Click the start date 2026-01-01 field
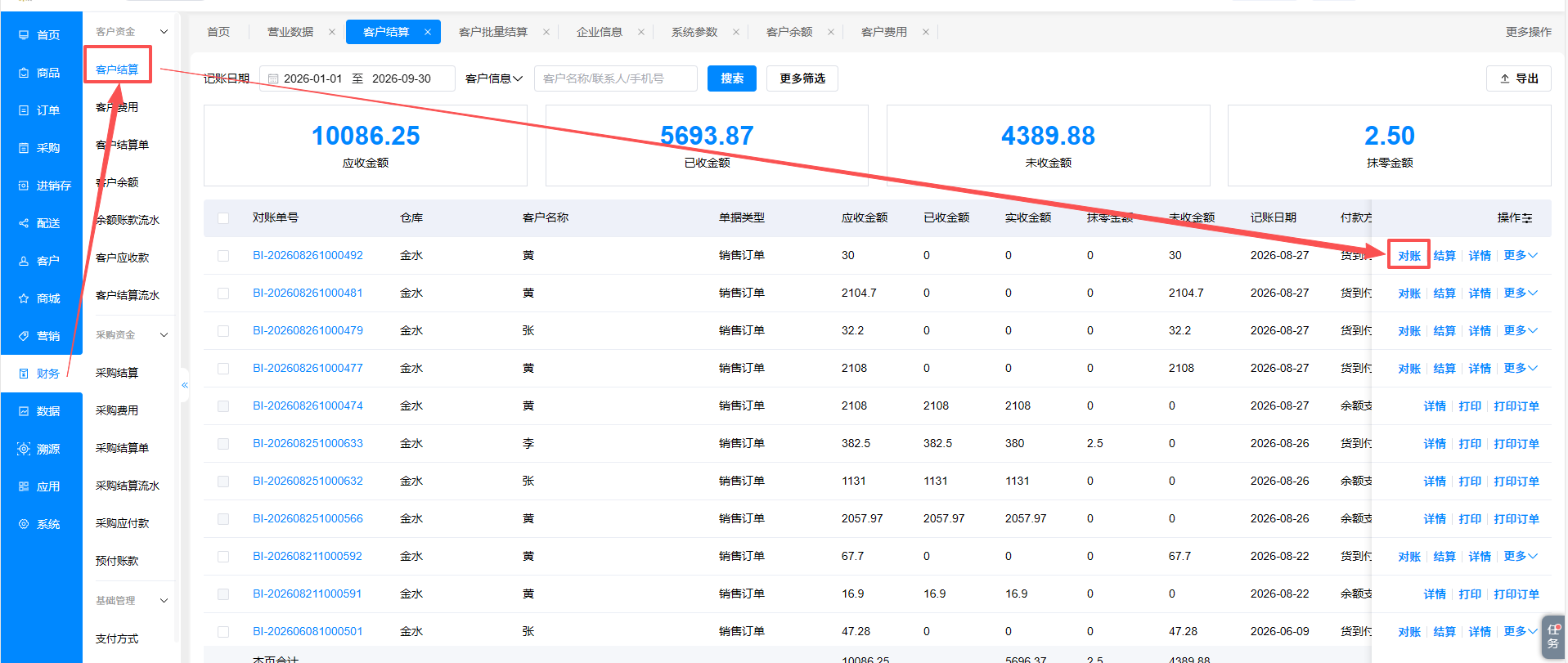 pyautogui.click(x=313, y=78)
